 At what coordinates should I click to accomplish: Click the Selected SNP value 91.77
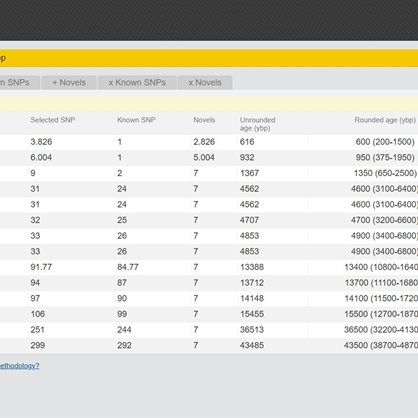click(41, 267)
